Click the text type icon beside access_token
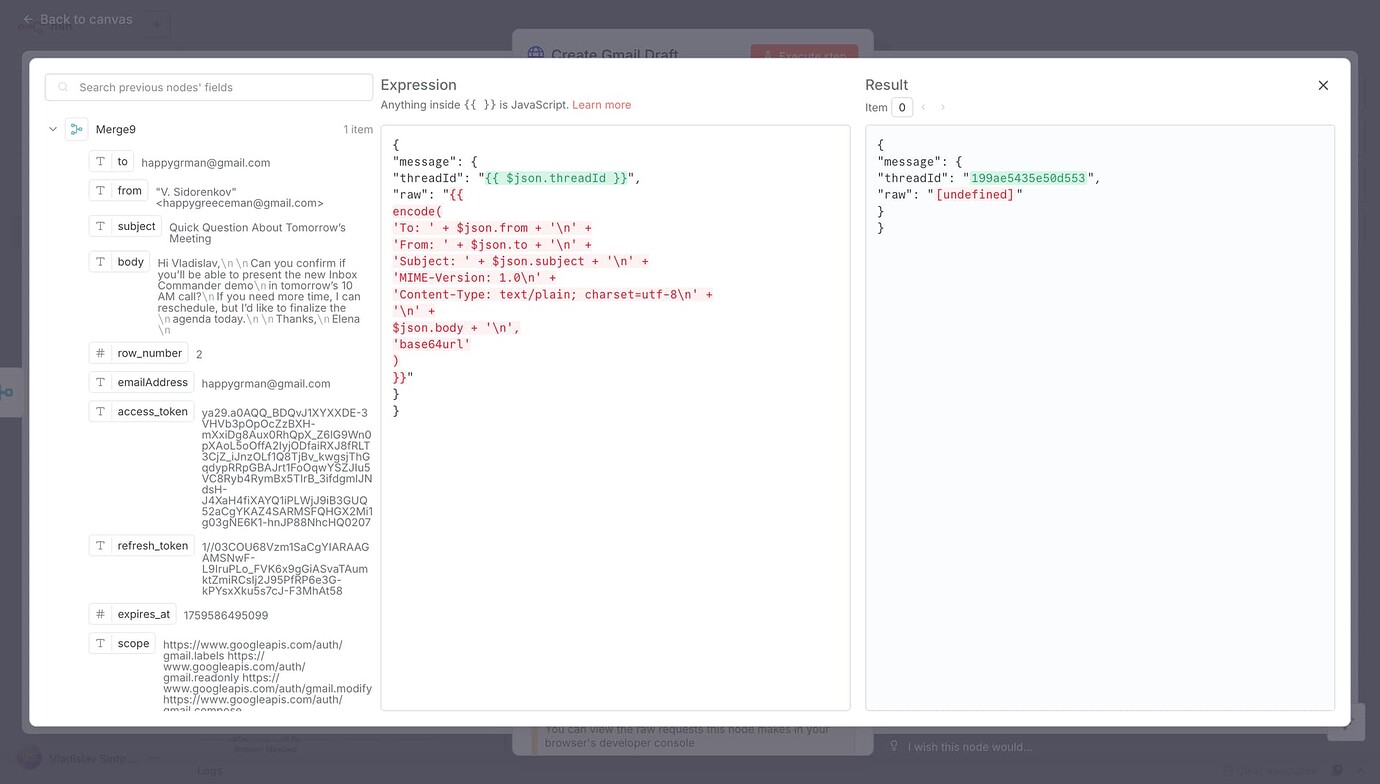Screen dimensions: 1380x784 tap(100, 411)
